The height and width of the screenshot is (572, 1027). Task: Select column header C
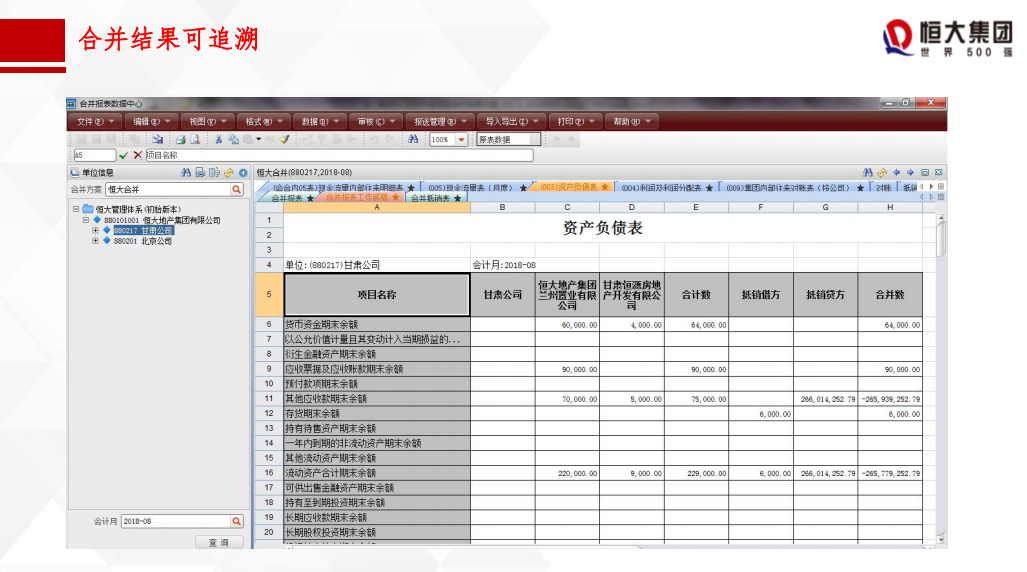(x=567, y=208)
